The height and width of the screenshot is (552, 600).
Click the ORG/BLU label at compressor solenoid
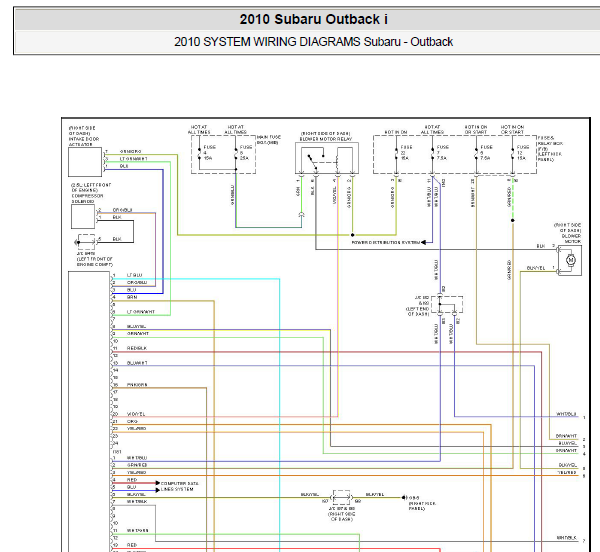pyautogui.click(x=122, y=210)
